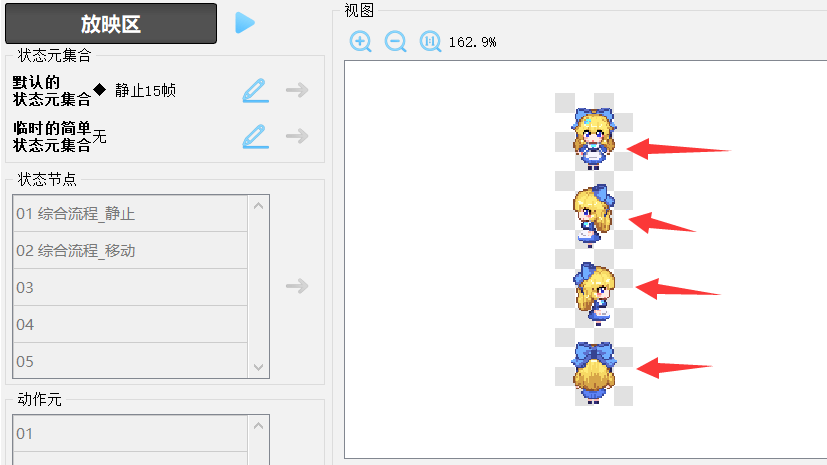Zoom out of the view

[396, 42]
